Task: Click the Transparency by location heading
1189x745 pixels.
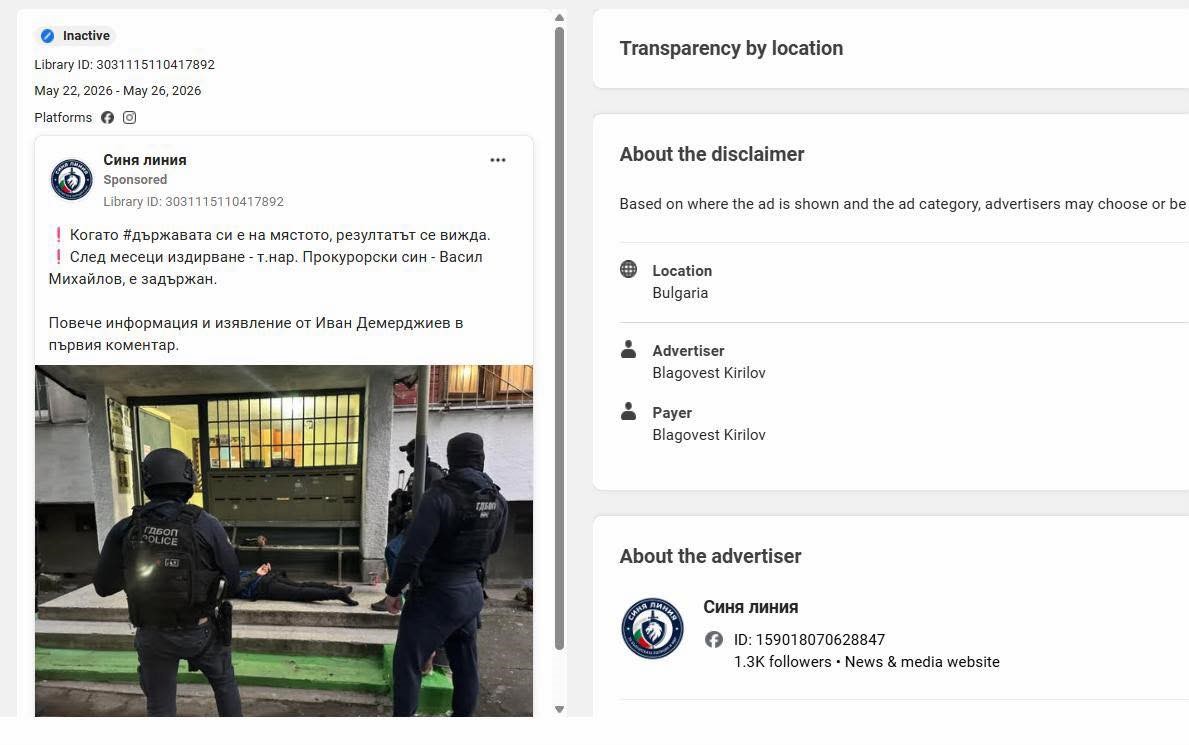Action: pos(731,49)
